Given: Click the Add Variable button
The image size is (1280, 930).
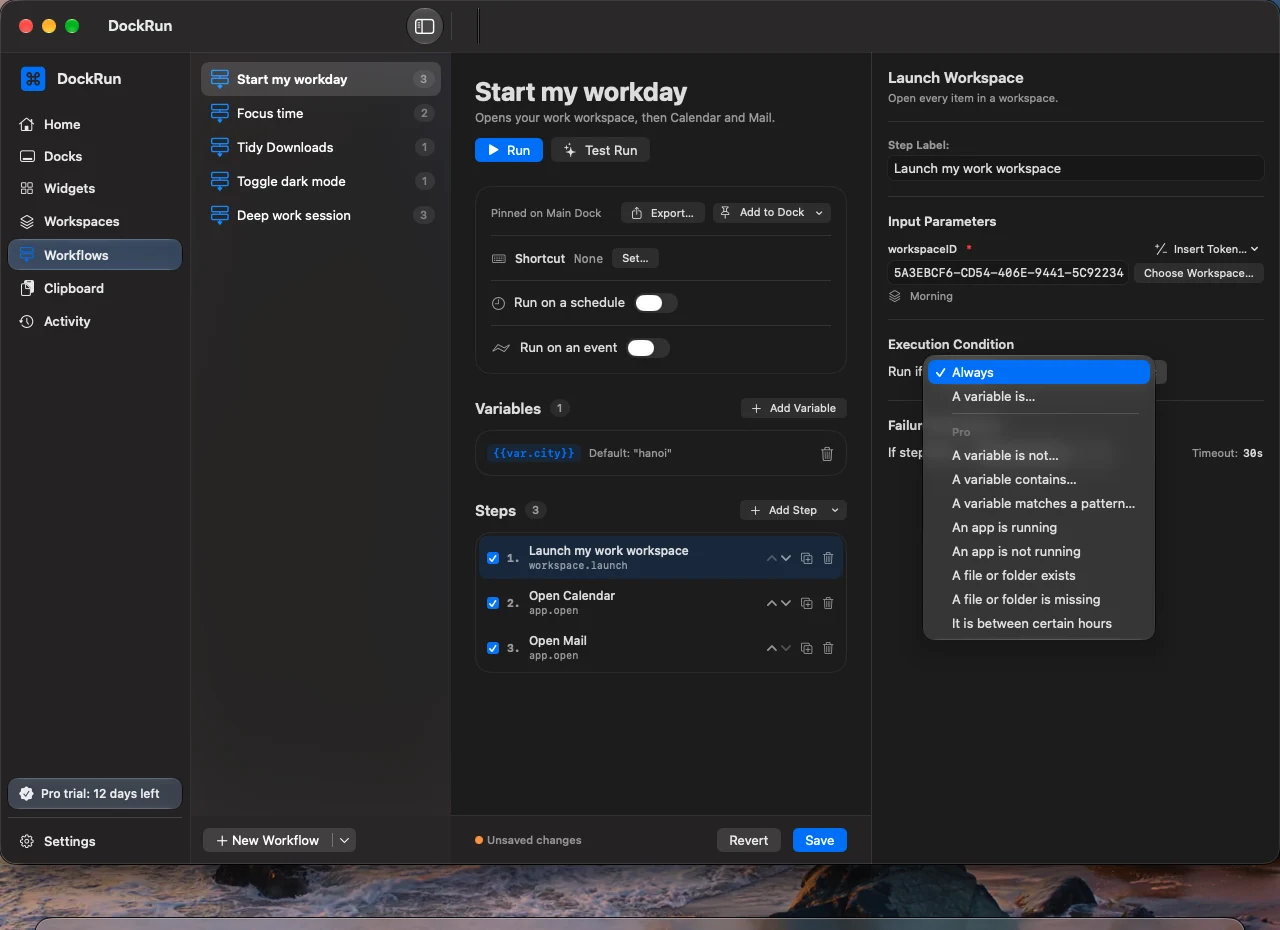Looking at the screenshot, I should 794,408.
